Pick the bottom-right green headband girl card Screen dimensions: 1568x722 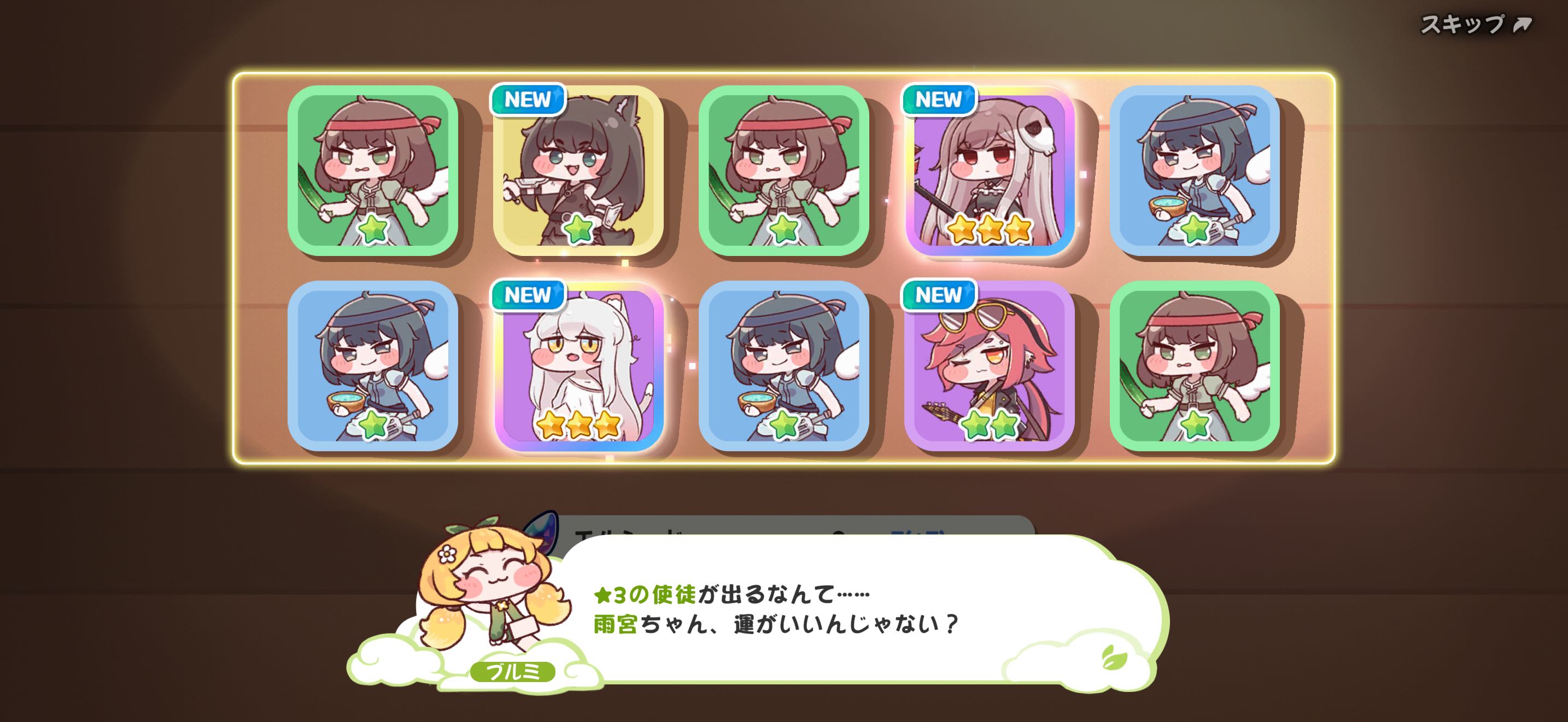[x=1194, y=366]
